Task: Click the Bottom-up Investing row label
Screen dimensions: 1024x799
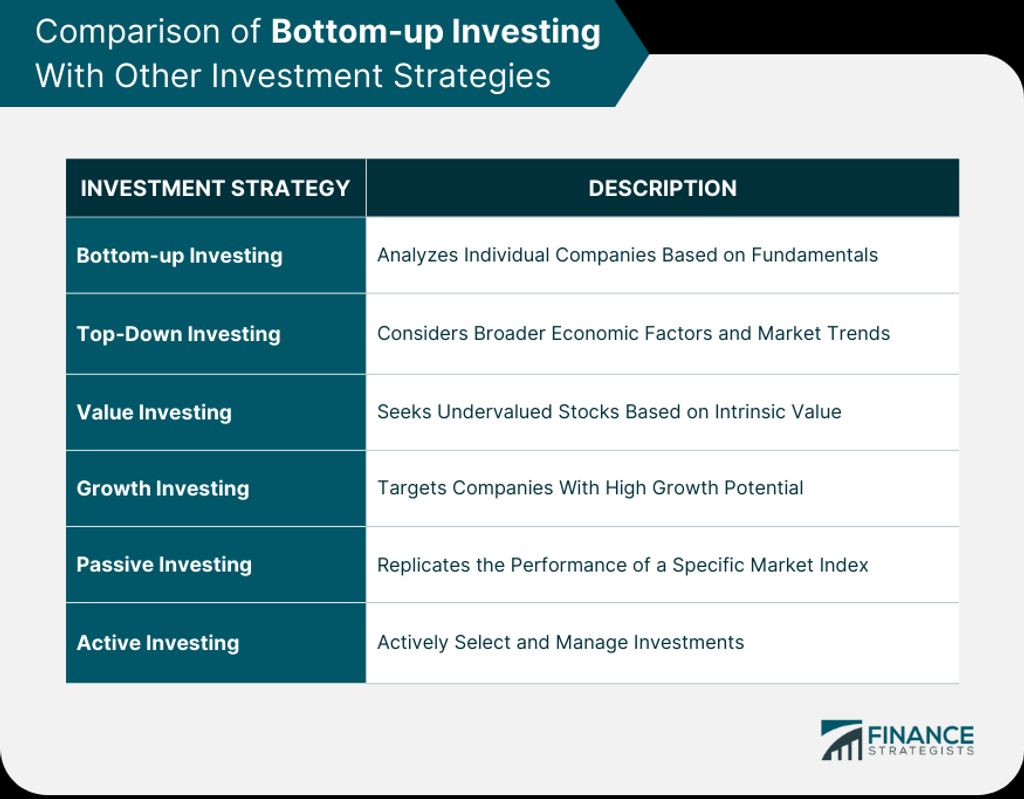Action: (180, 255)
